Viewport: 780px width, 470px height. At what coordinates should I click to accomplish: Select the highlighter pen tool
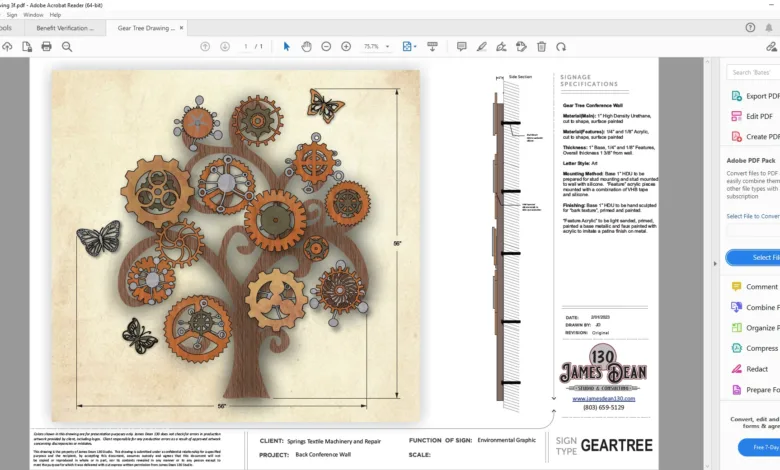point(482,47)
